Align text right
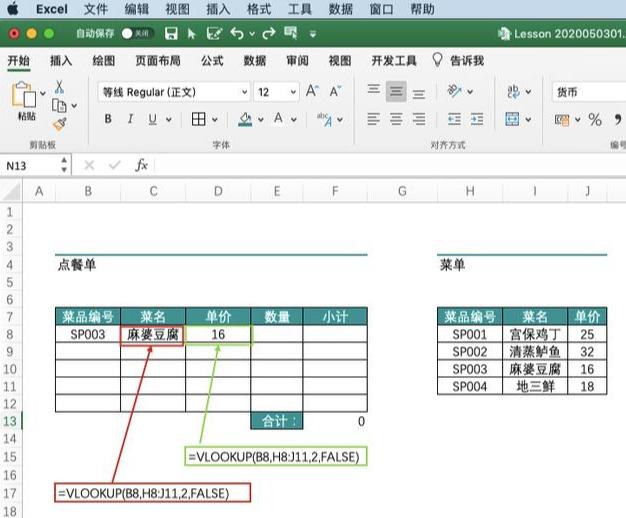The height and width of the screenshot is (518, 626). point(419,119)
